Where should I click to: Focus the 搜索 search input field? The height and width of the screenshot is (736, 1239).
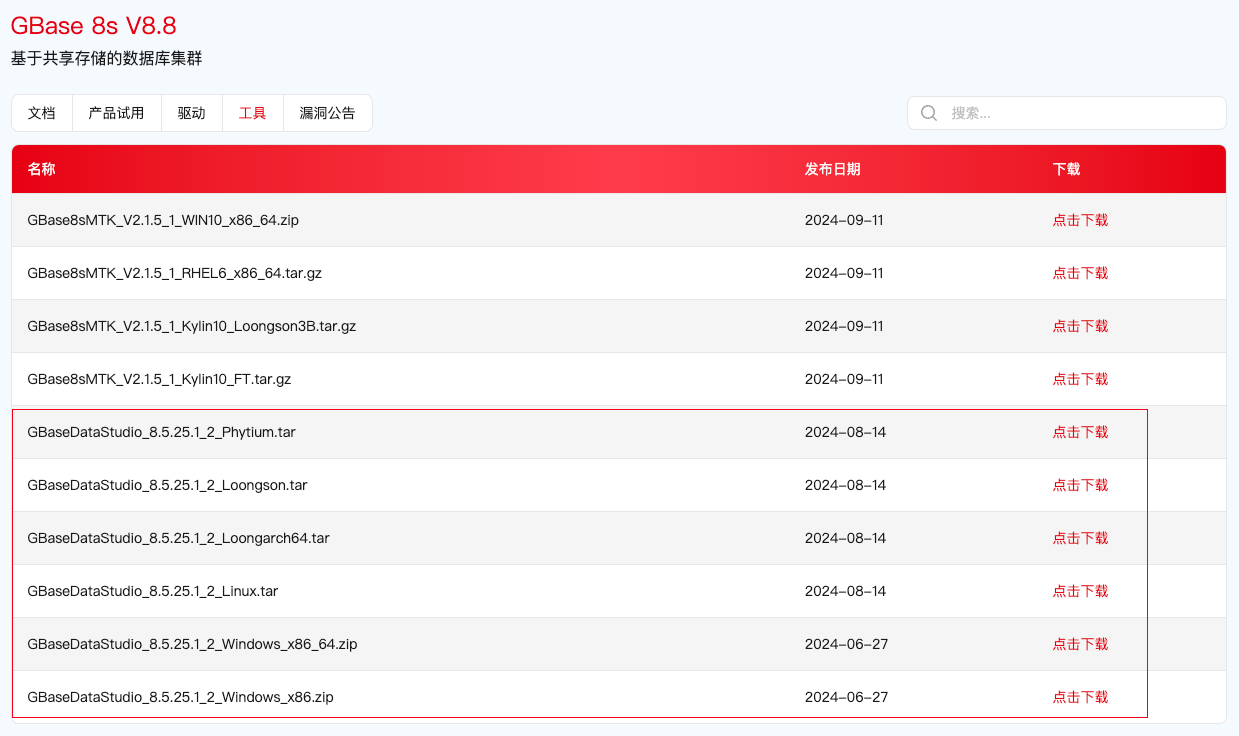point(1066,113)
